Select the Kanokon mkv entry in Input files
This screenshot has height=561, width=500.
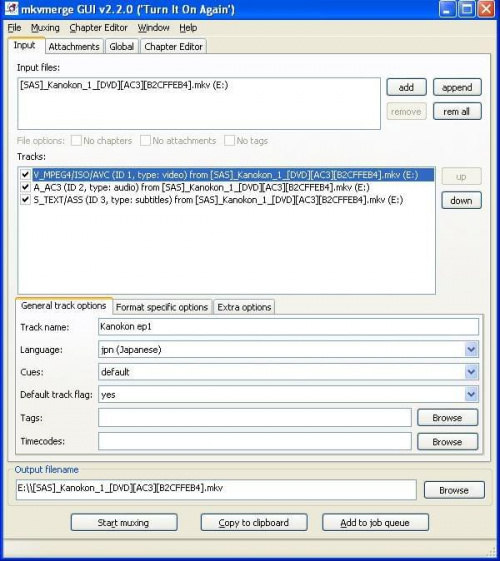click(x=124, y=85)
